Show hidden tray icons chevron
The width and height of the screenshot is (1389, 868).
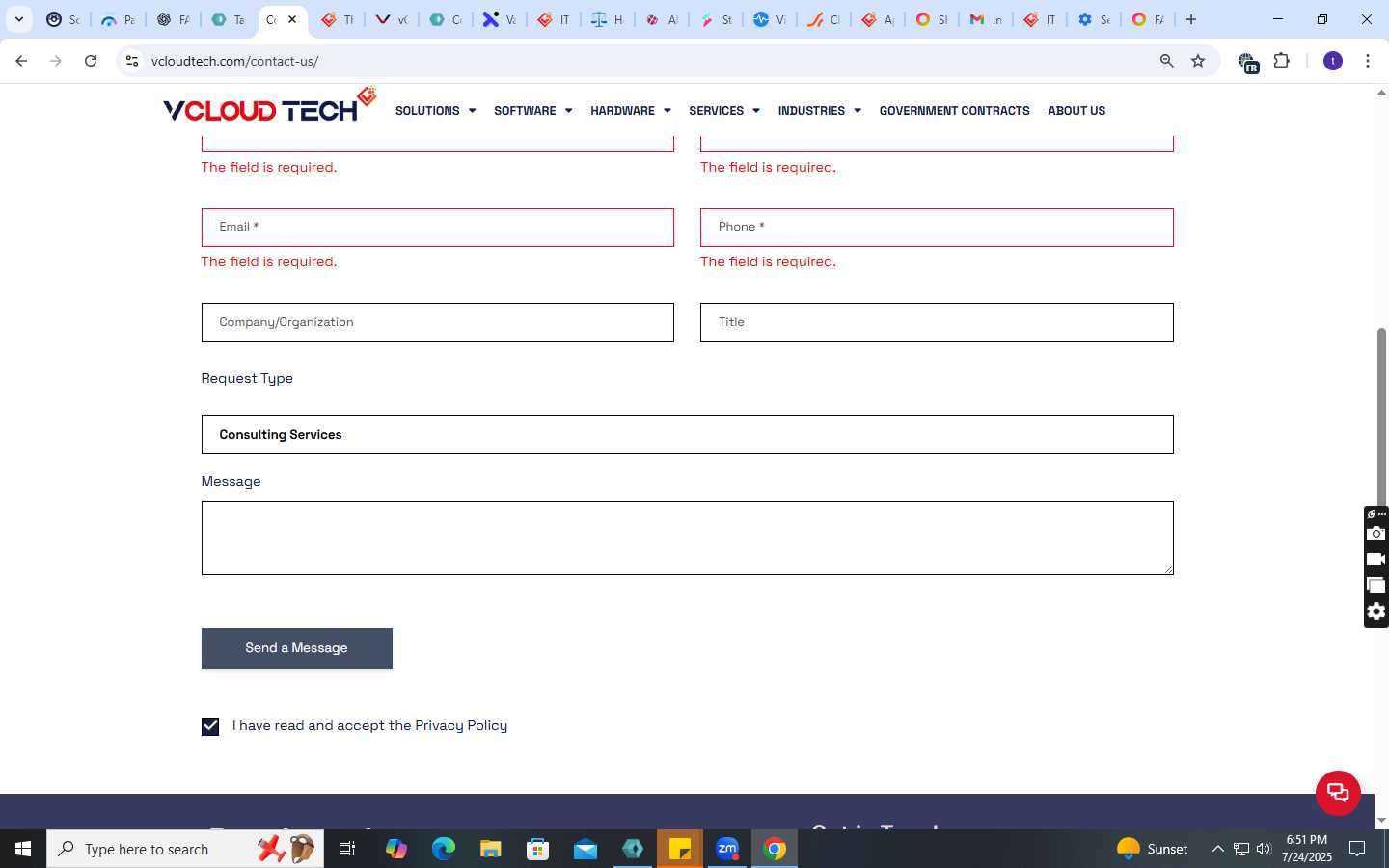pos(1218,849)
